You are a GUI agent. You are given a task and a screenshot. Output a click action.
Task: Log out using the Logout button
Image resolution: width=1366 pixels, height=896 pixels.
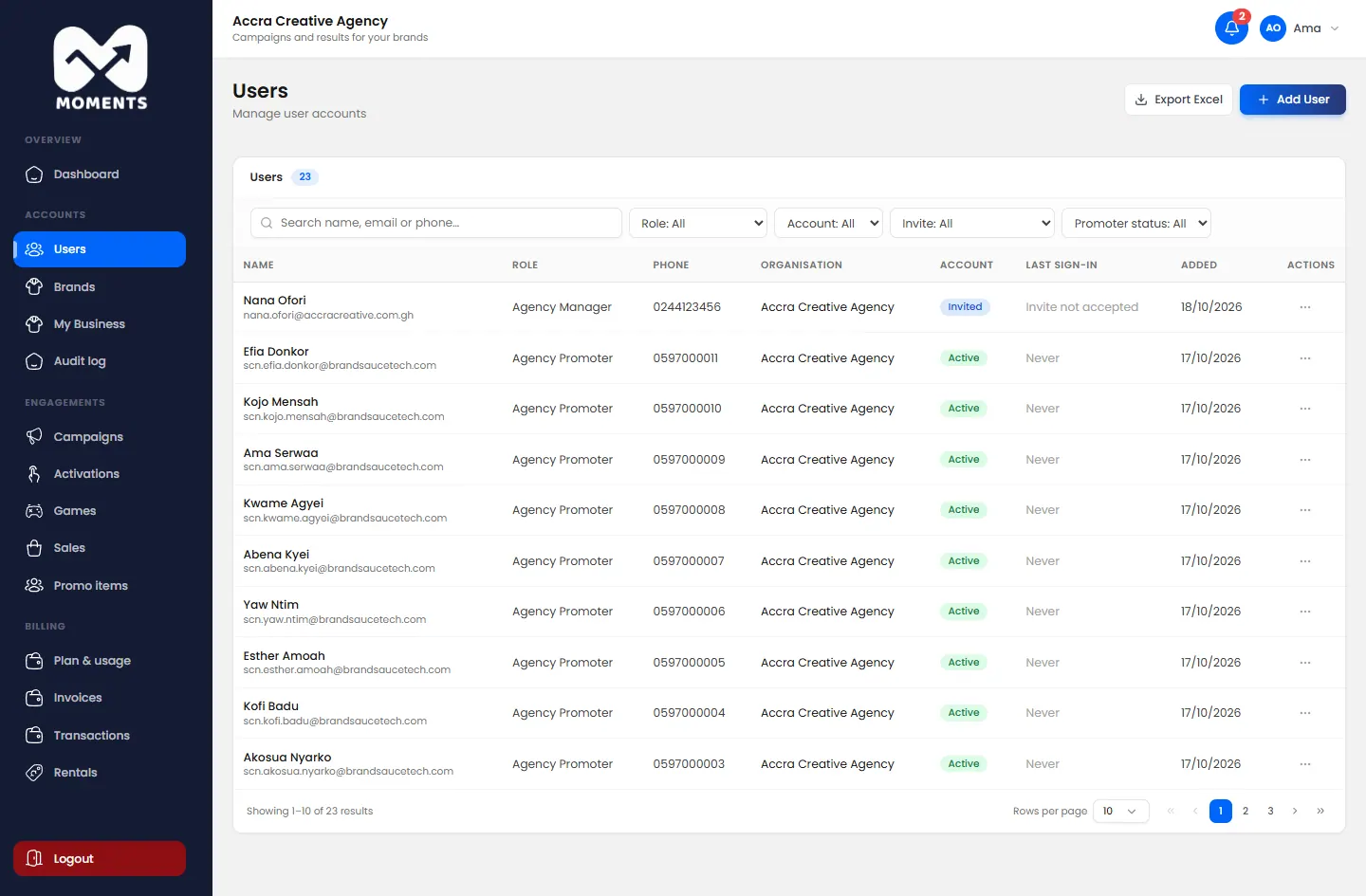coord(100,859)
